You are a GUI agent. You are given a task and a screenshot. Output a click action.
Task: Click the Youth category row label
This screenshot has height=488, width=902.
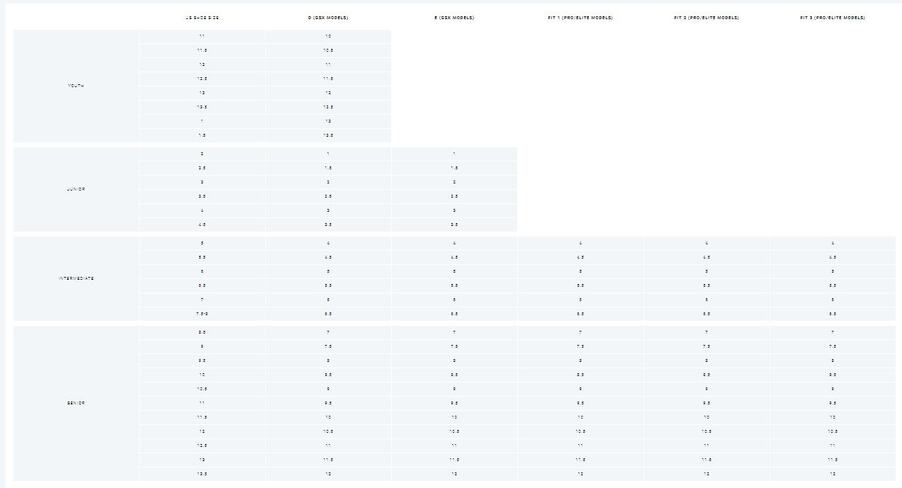76,86
